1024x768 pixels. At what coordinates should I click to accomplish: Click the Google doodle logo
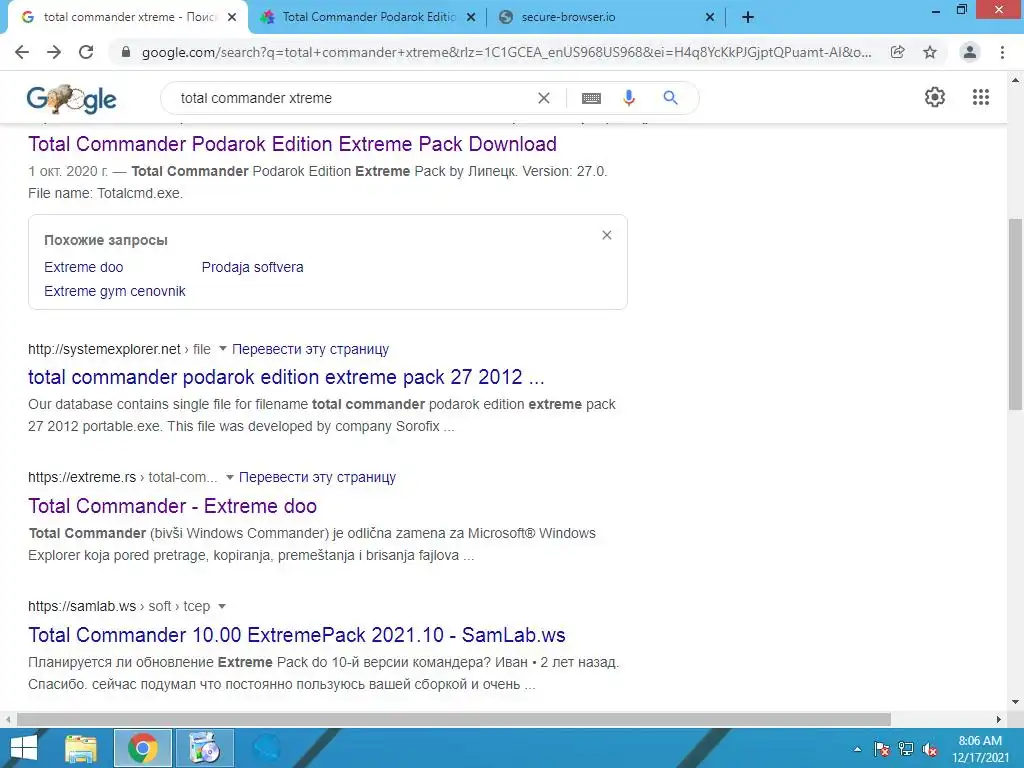pos(72,100)
